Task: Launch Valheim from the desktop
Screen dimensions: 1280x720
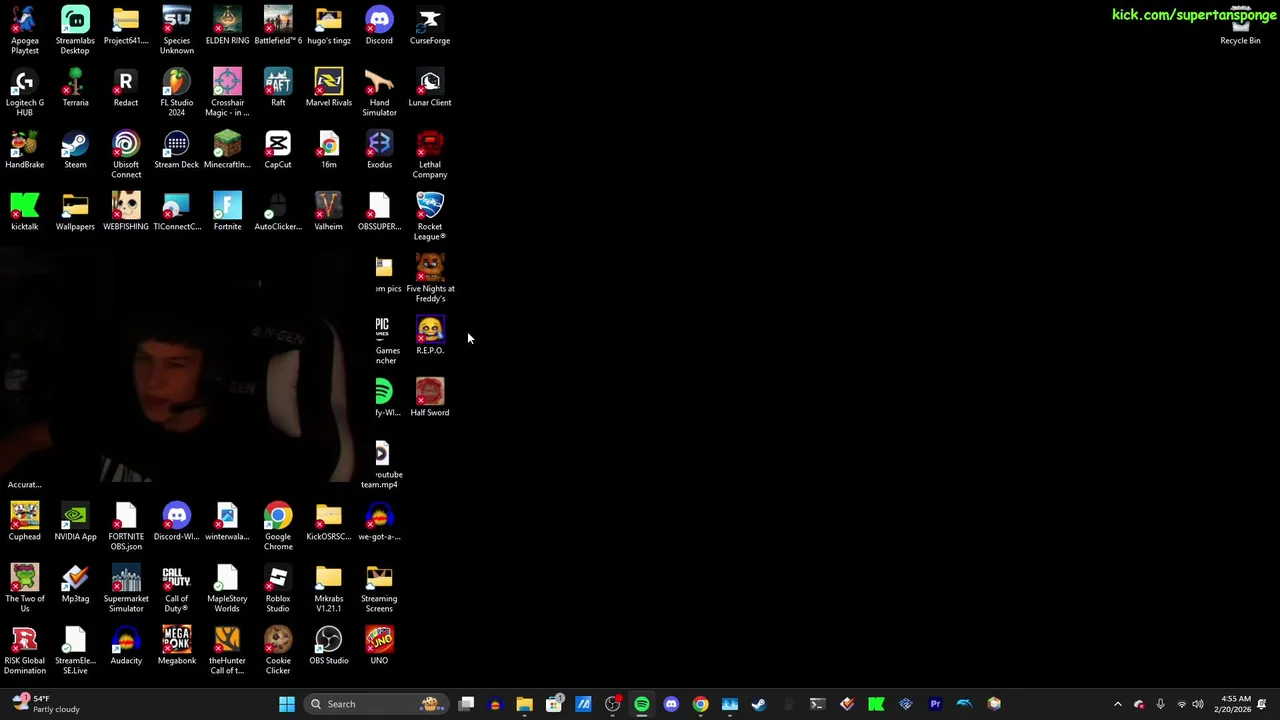Action: pyautogui.click(x=329, y=212)
